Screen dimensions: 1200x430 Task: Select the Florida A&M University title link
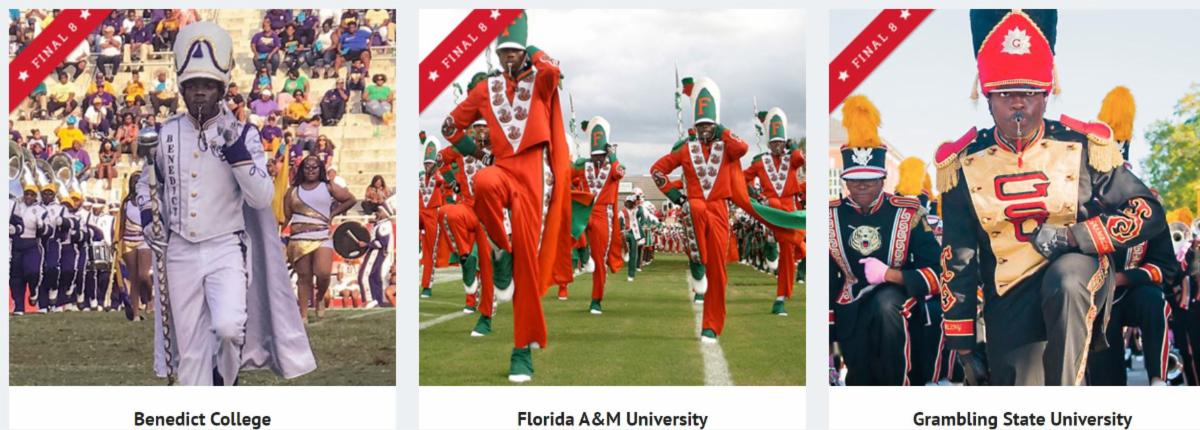(x=612, y=419)
